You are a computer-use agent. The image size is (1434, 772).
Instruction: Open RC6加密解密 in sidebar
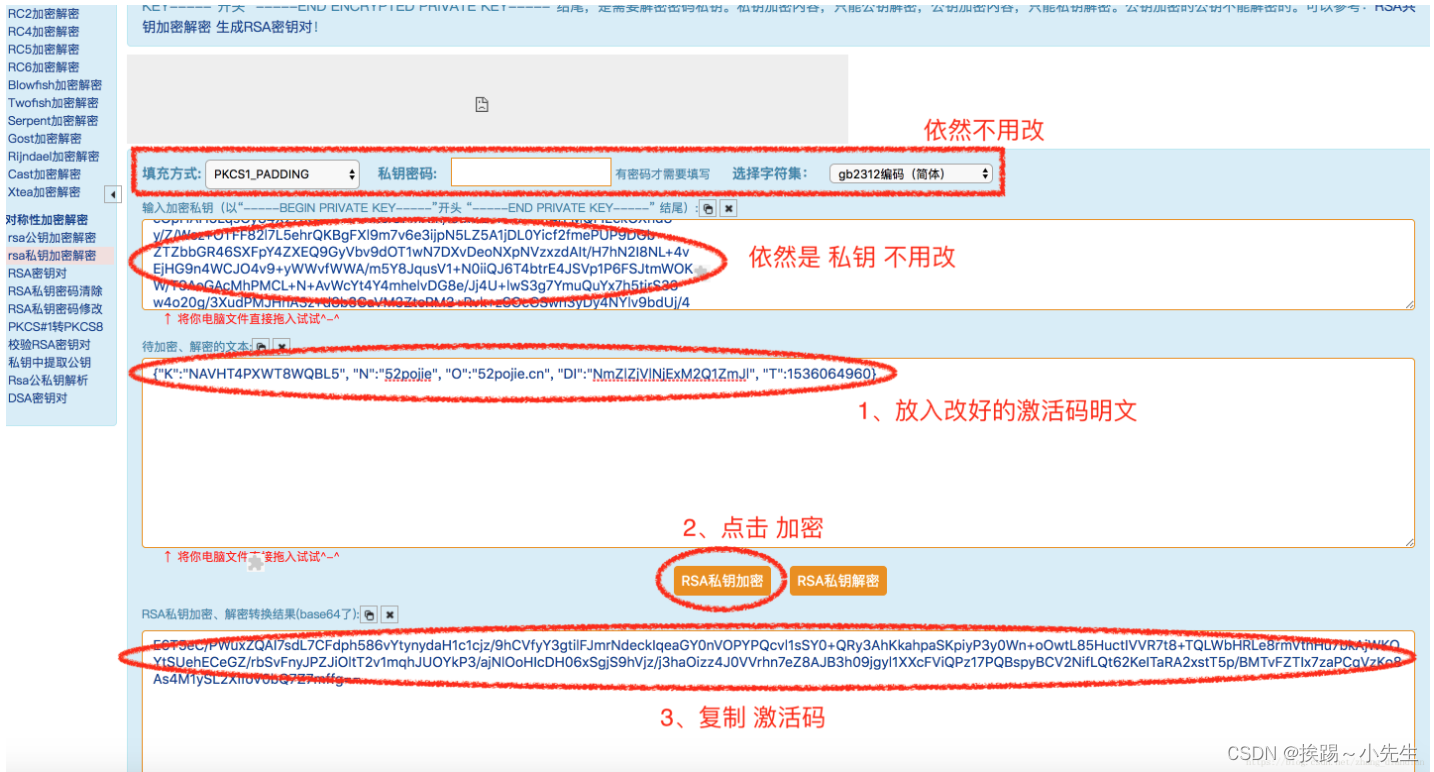43,68
